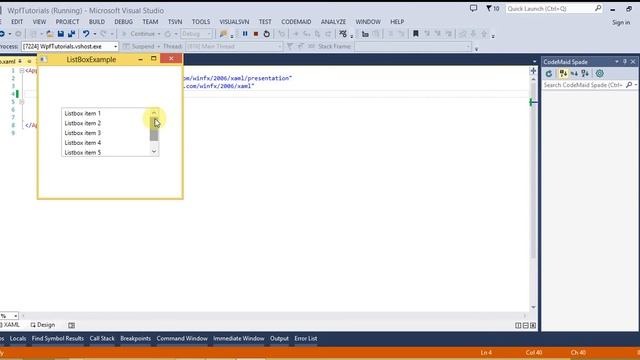Viewport: 640px width, 360px height.
Task: Pause debugging with the Break All icon
Action: (245, 34)
